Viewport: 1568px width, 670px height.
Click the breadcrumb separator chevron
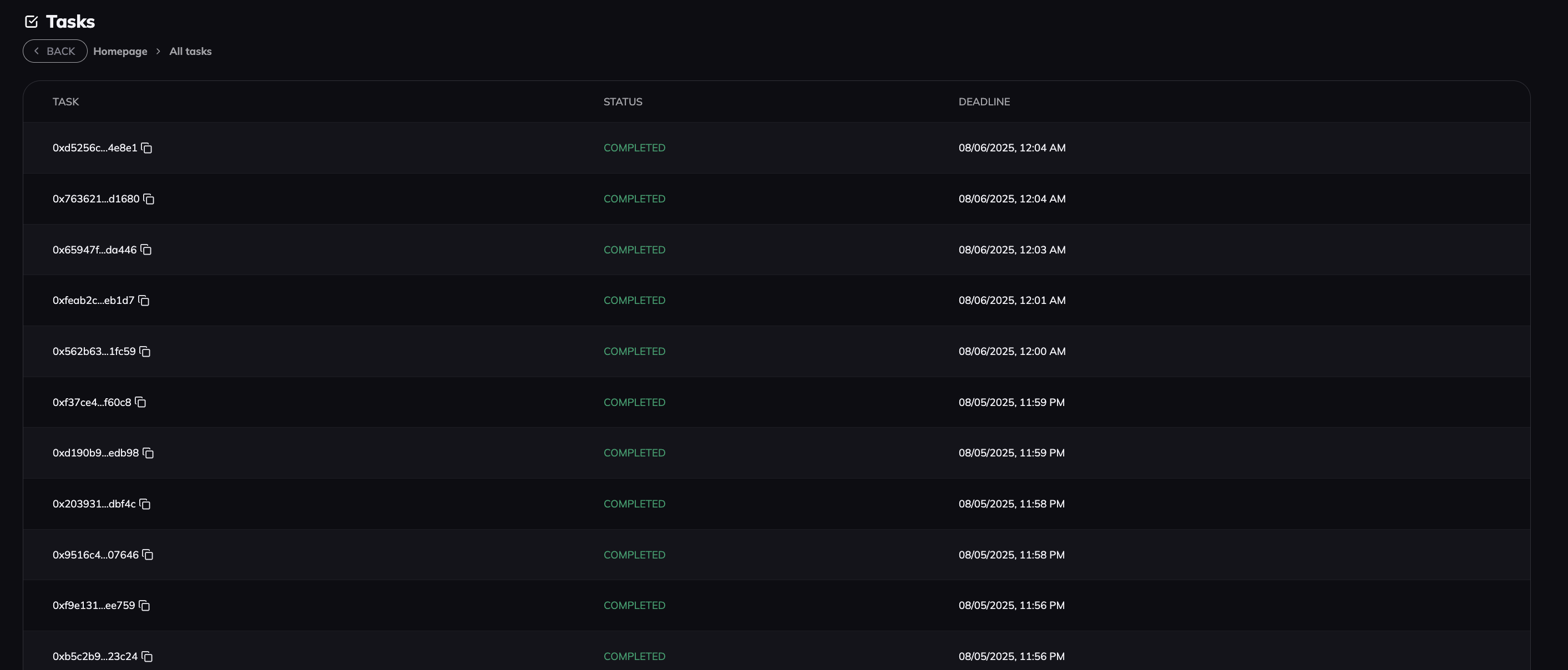tap(158, 51)
